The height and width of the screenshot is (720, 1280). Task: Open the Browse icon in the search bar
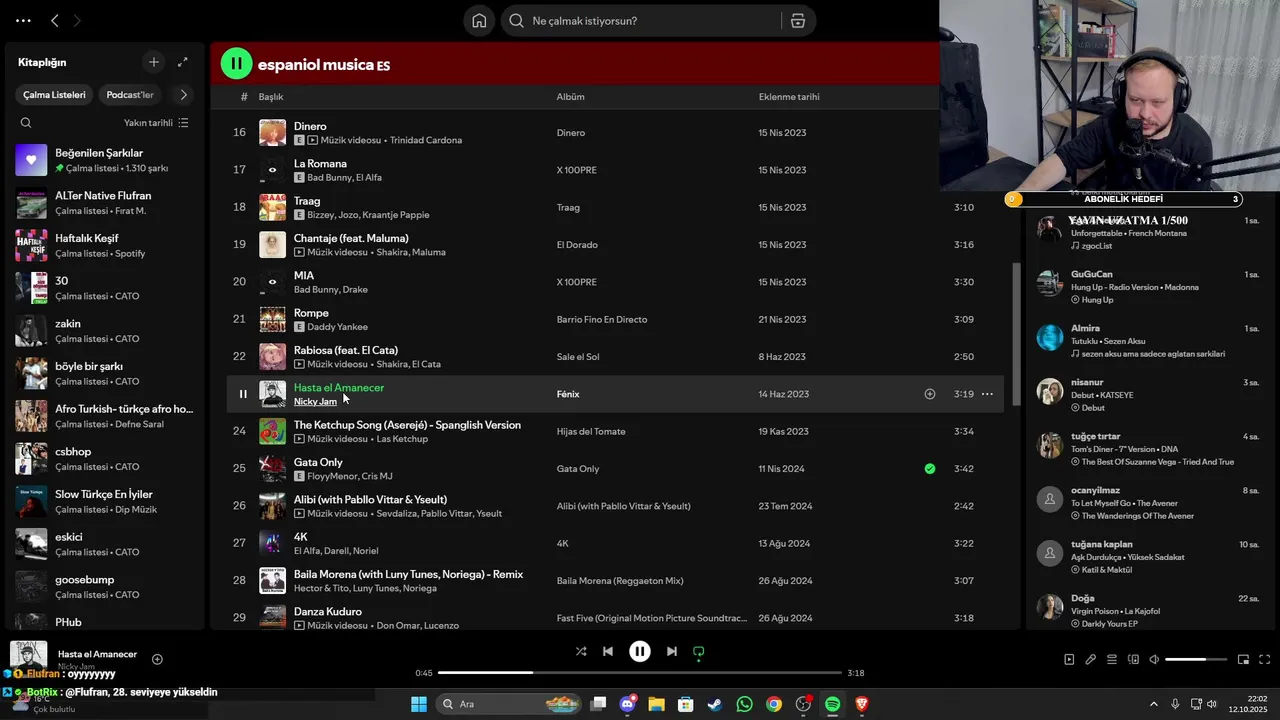point(797,21)
